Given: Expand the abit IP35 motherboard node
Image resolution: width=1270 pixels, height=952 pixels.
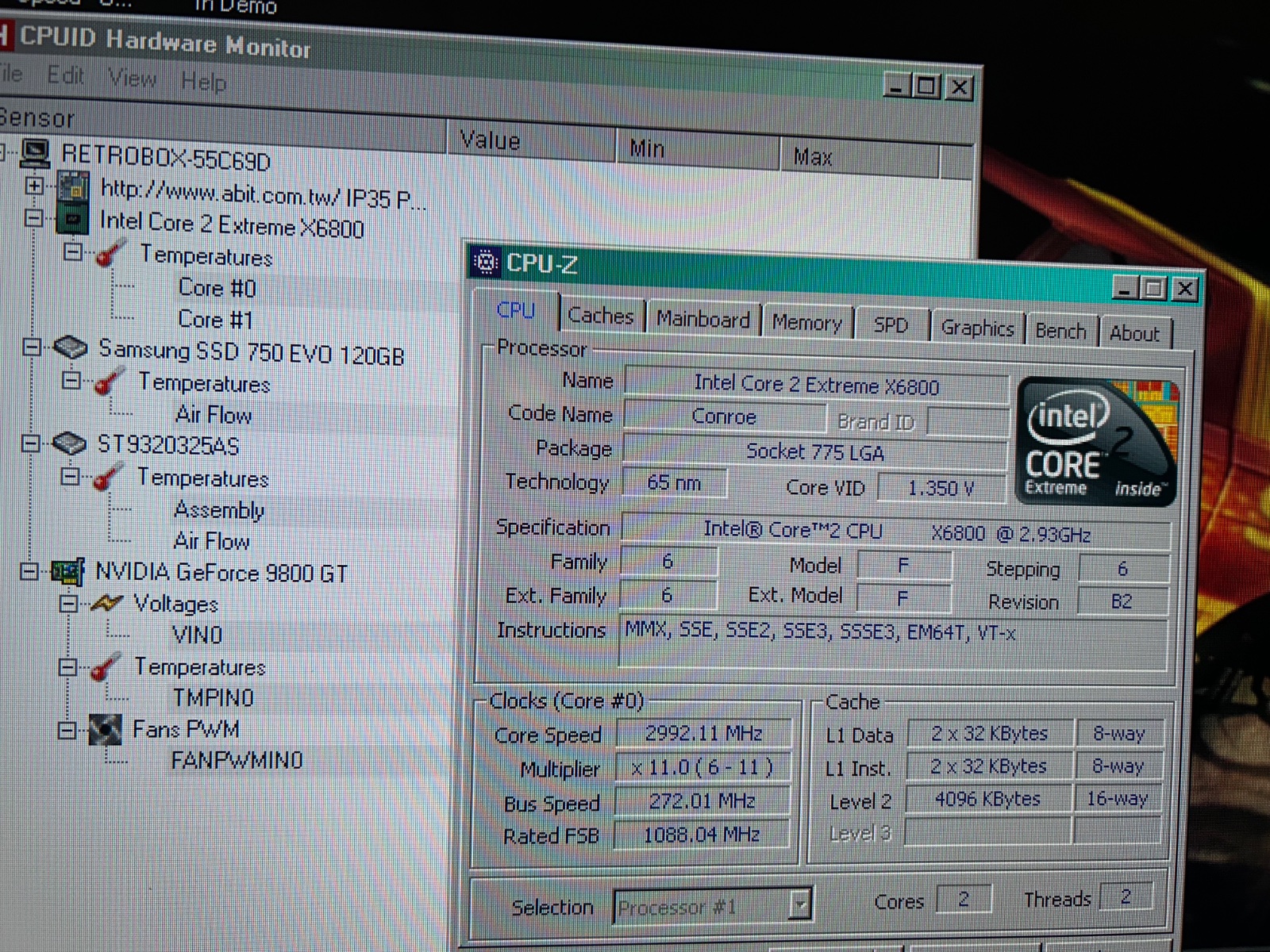Looking at the screenshot, I should point(33,186).
